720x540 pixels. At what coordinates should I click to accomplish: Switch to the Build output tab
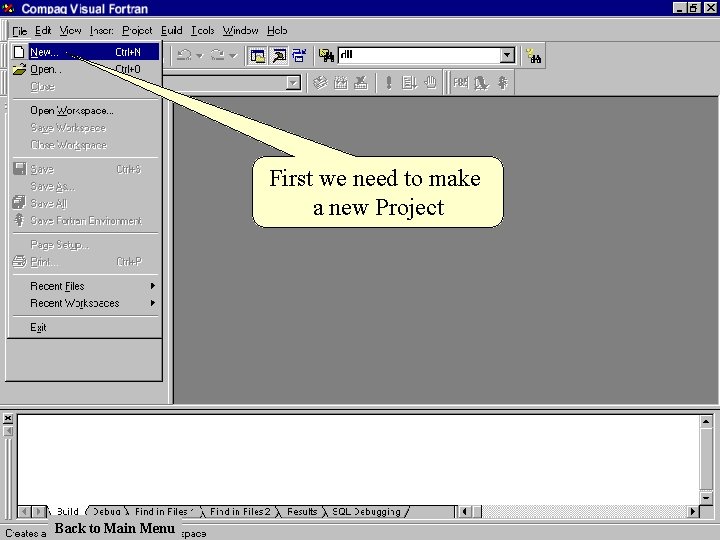(x=67, y=512)
